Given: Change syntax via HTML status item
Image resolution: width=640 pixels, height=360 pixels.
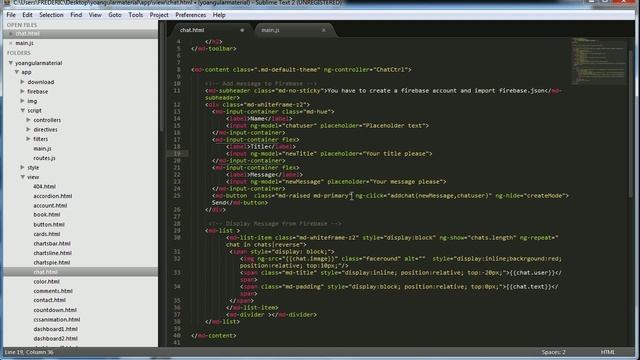Looking at the screenshot, I should (x=607, y=352).
